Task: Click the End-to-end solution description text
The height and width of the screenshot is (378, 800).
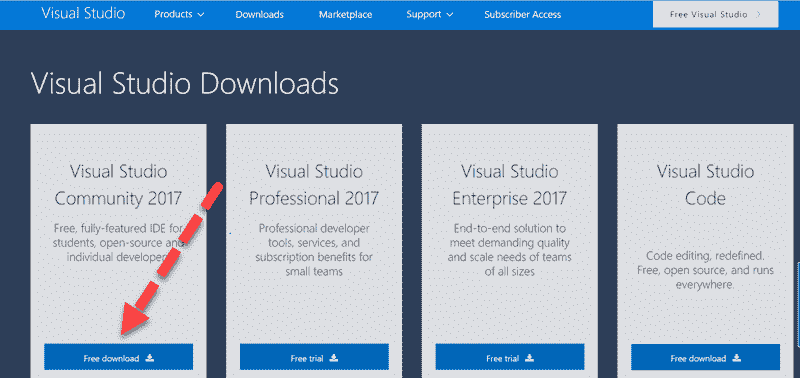Action: point(510,250)
